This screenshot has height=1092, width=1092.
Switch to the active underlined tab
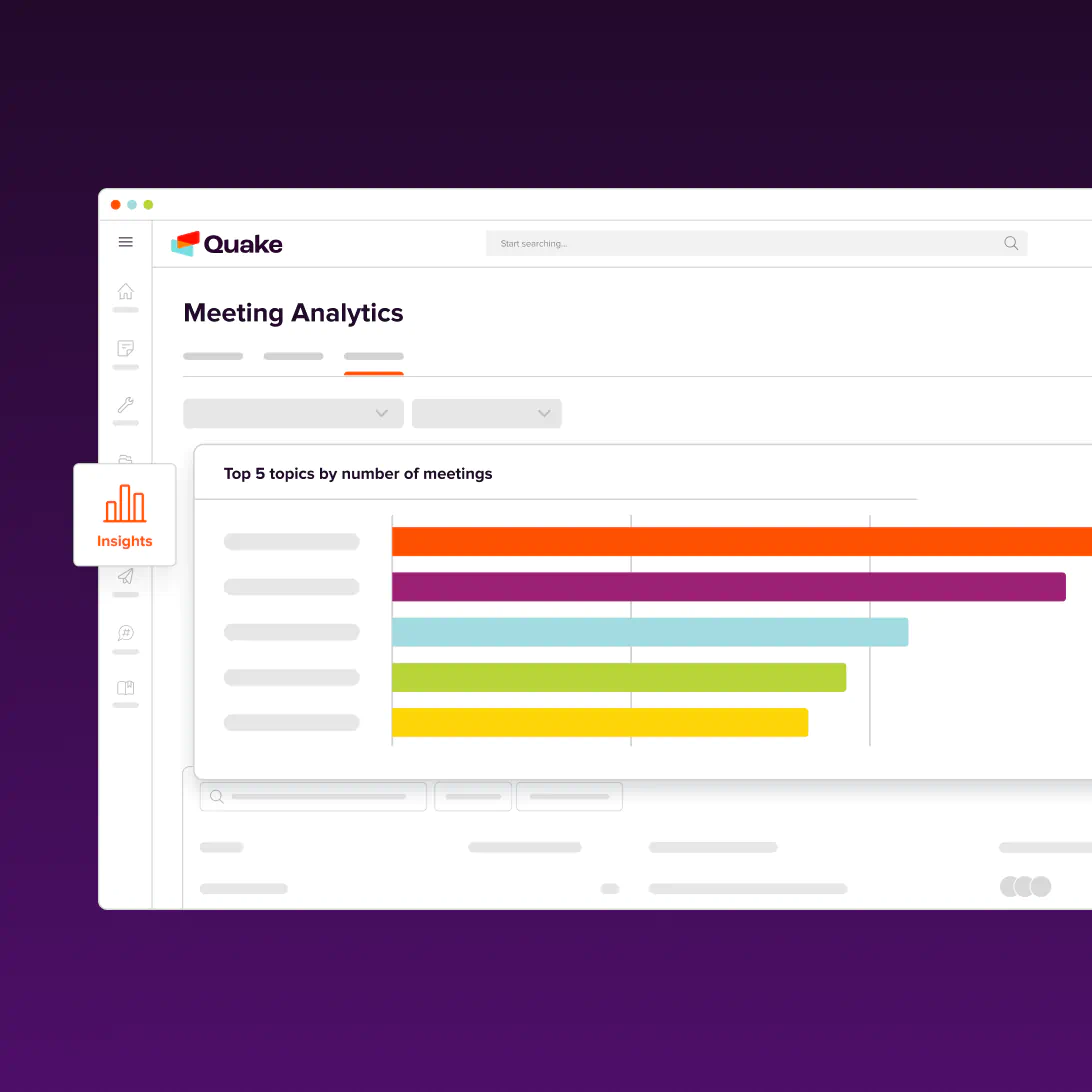[x=373, y=356]
